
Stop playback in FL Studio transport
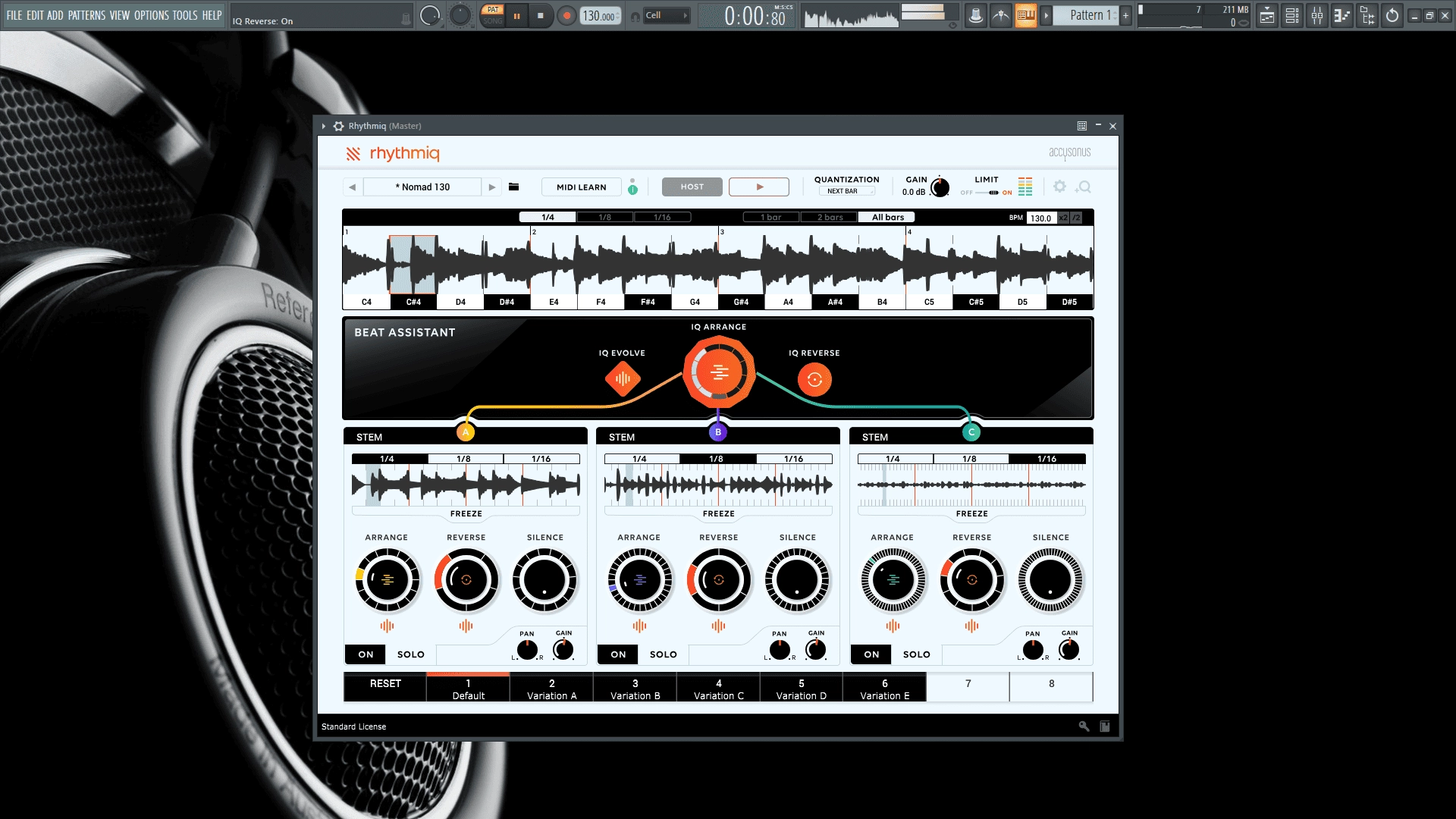tap(540, 16)
